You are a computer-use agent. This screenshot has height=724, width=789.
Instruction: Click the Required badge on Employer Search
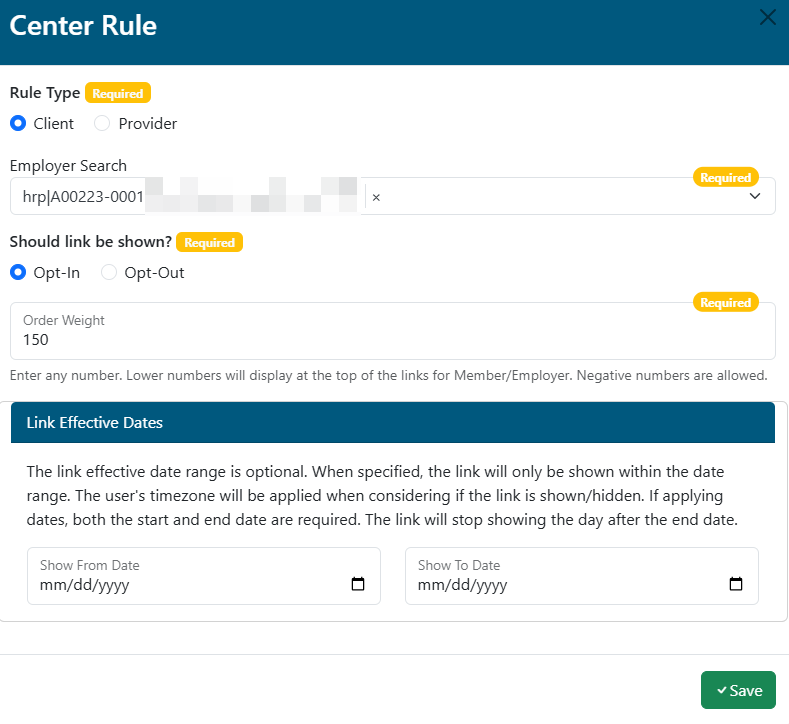click(x=725, y=178)
